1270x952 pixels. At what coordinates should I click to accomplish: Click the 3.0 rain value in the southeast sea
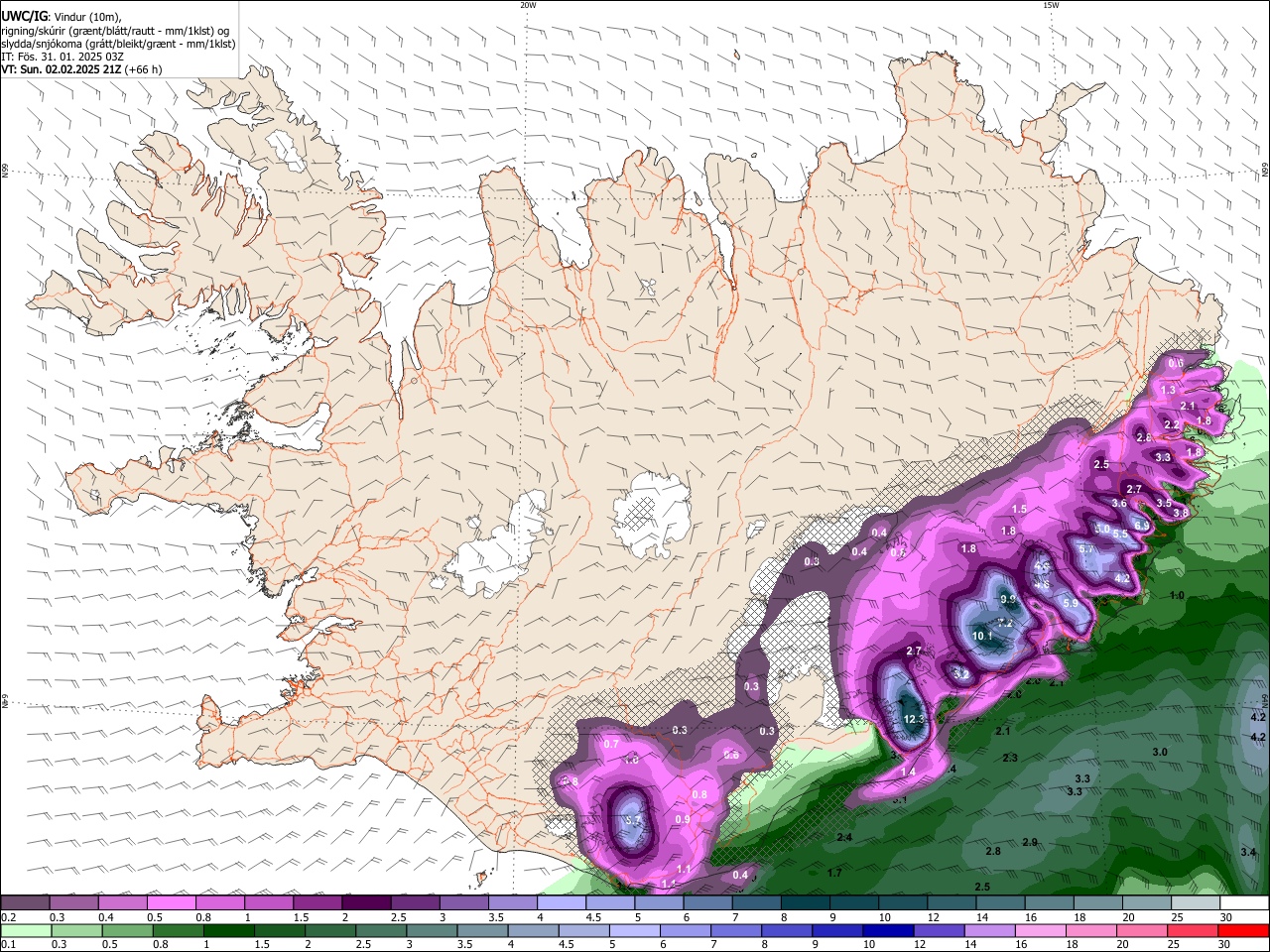pos(1160,752)
